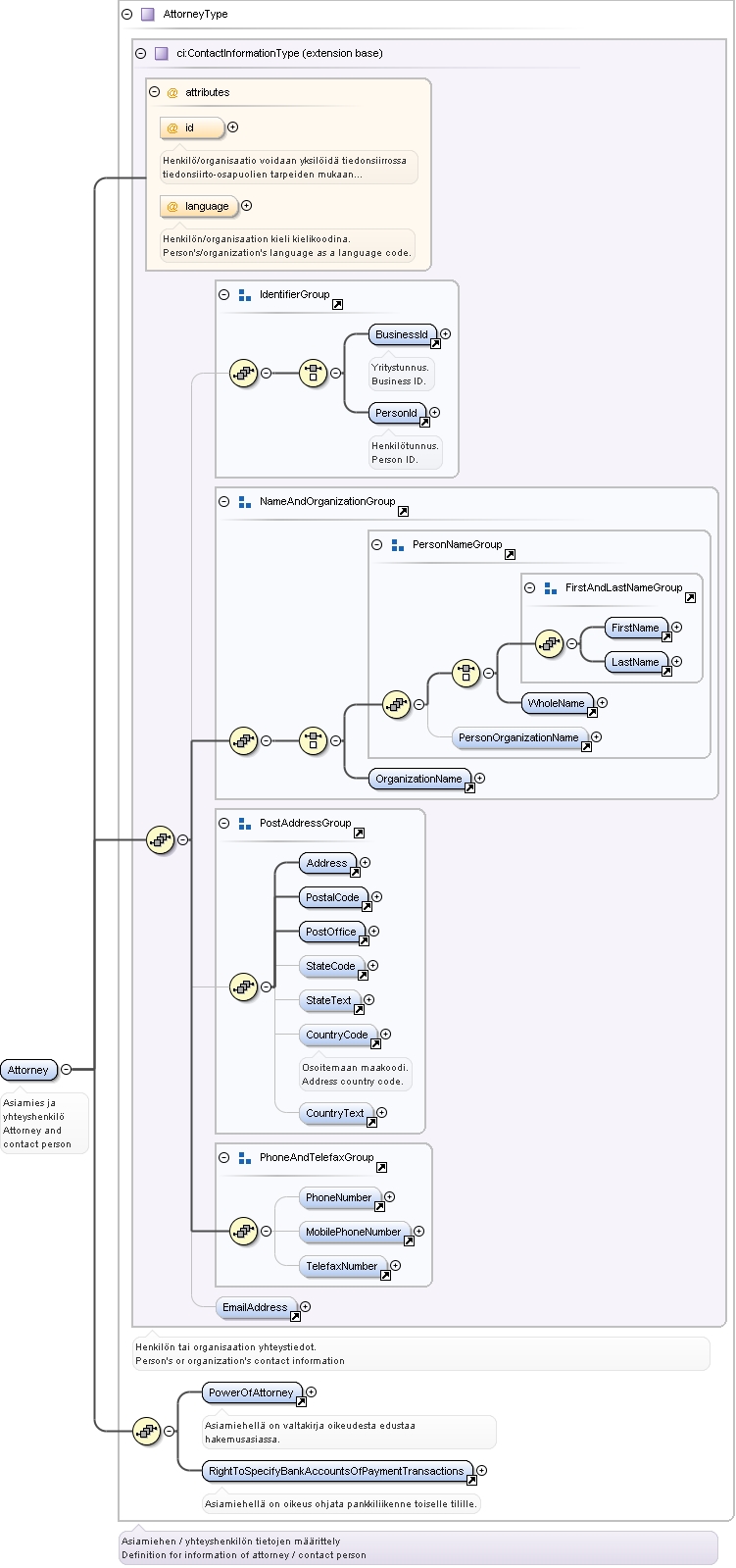Select the Address element
736x1568 pixels.
click(x=327, y=863)
